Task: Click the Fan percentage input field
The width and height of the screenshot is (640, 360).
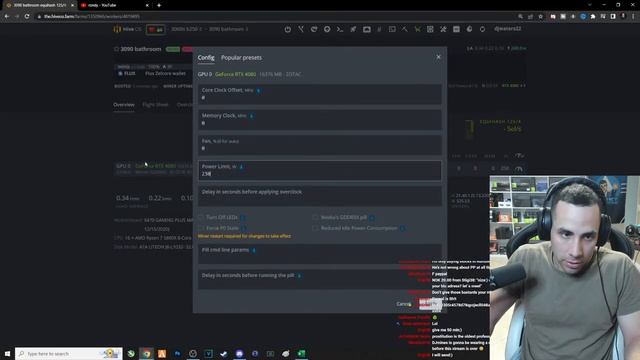Action: [320, 145]
